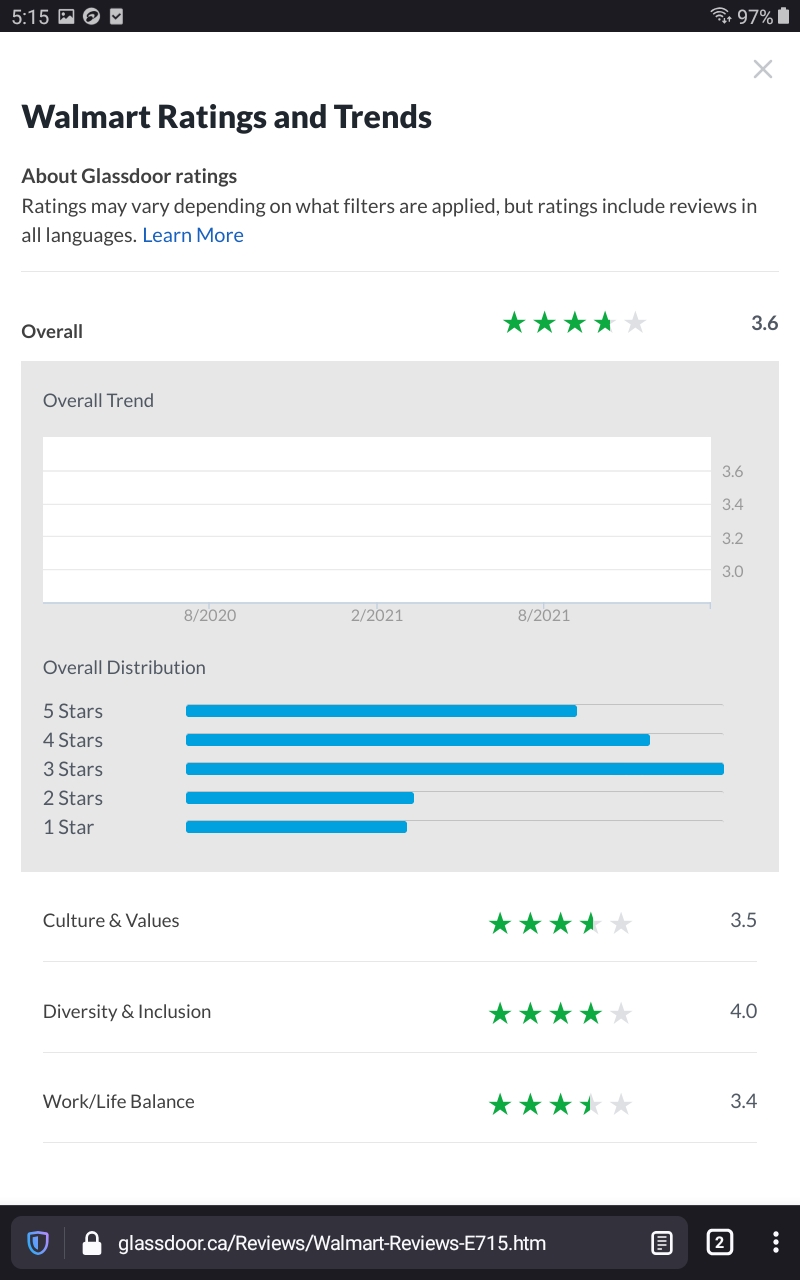Click the "4 Stars" row label
This screenshot has height=1280, width=800.
73,740
